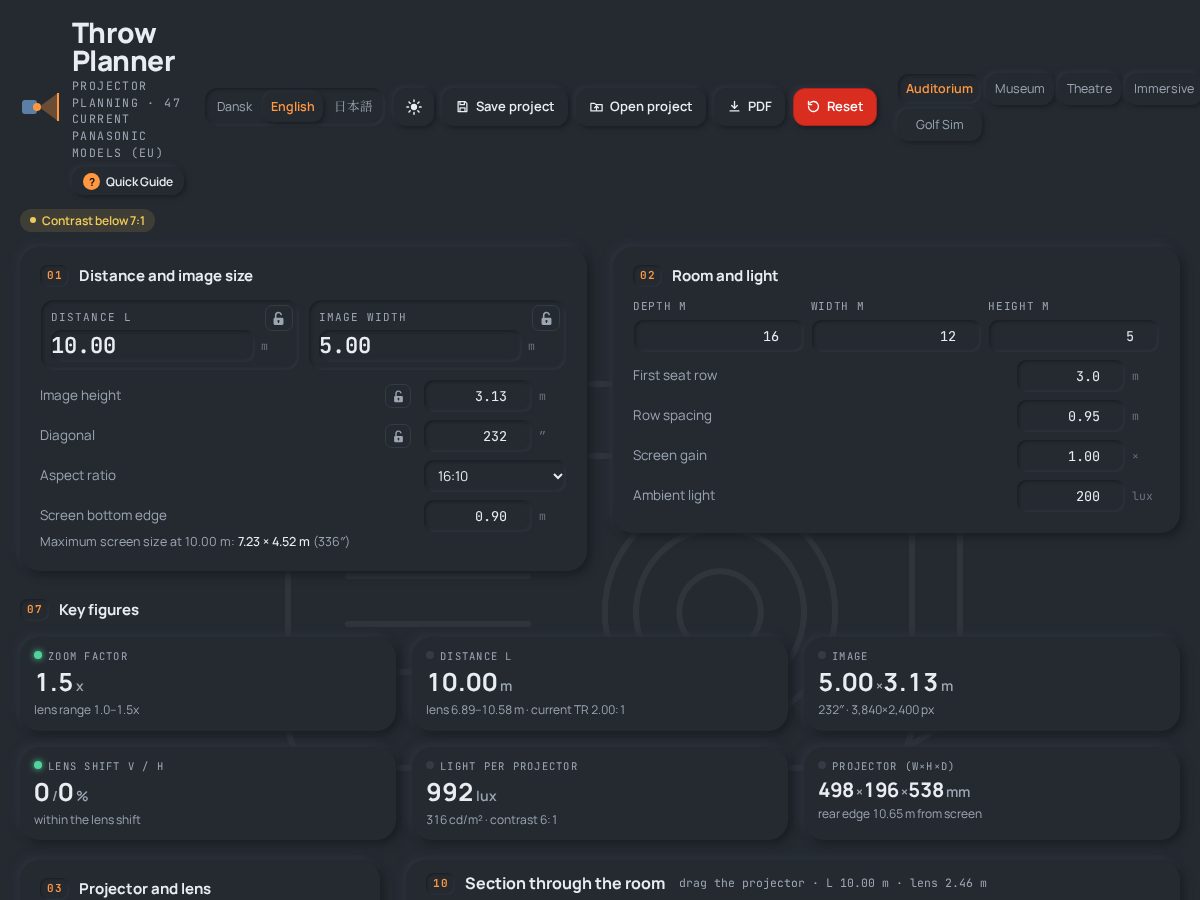Edit the room Width field
The image size is (1200, 900).
click(896, 336)
